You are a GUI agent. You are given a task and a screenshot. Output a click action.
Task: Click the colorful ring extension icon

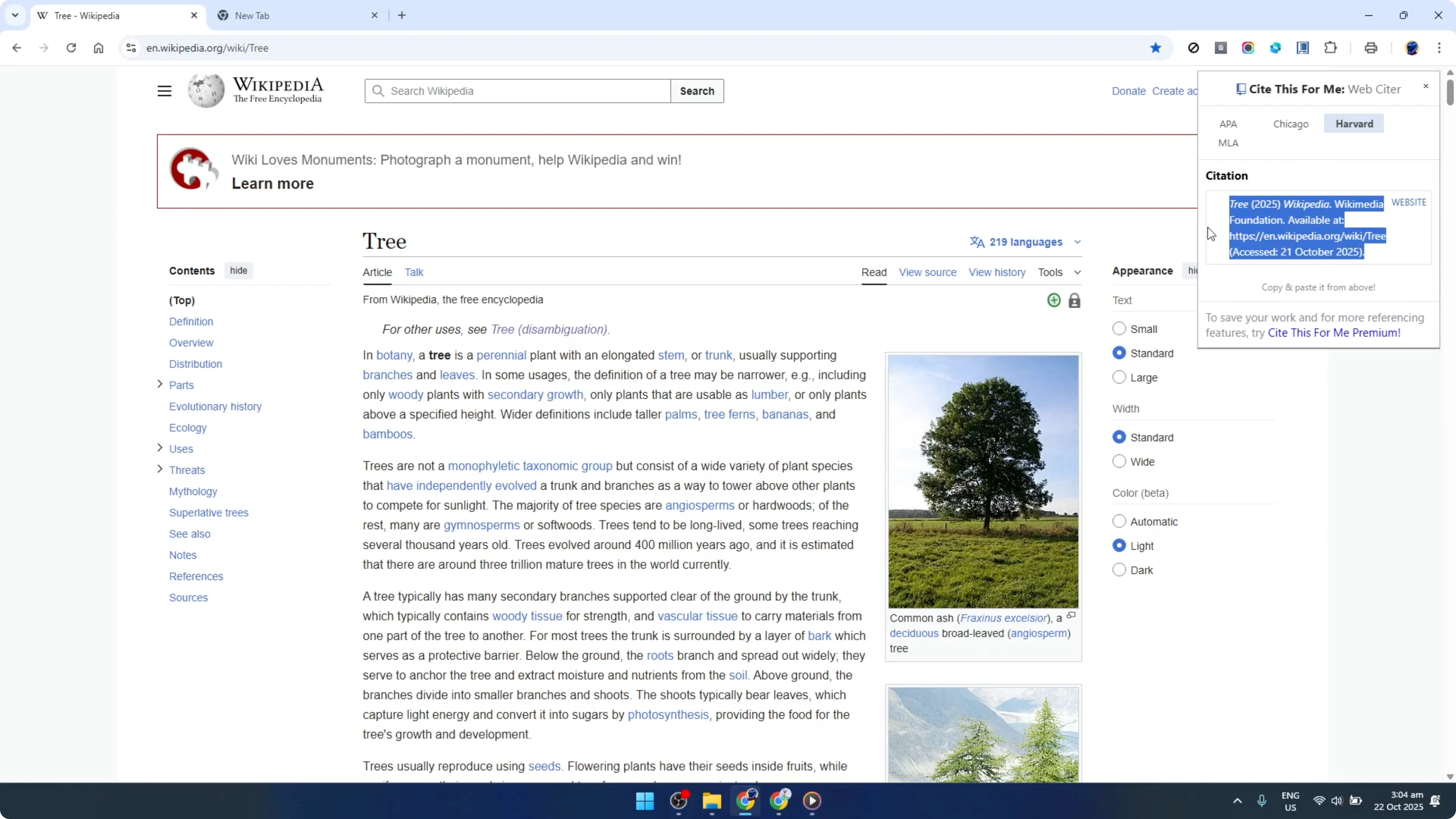[x=1248, y=48]
